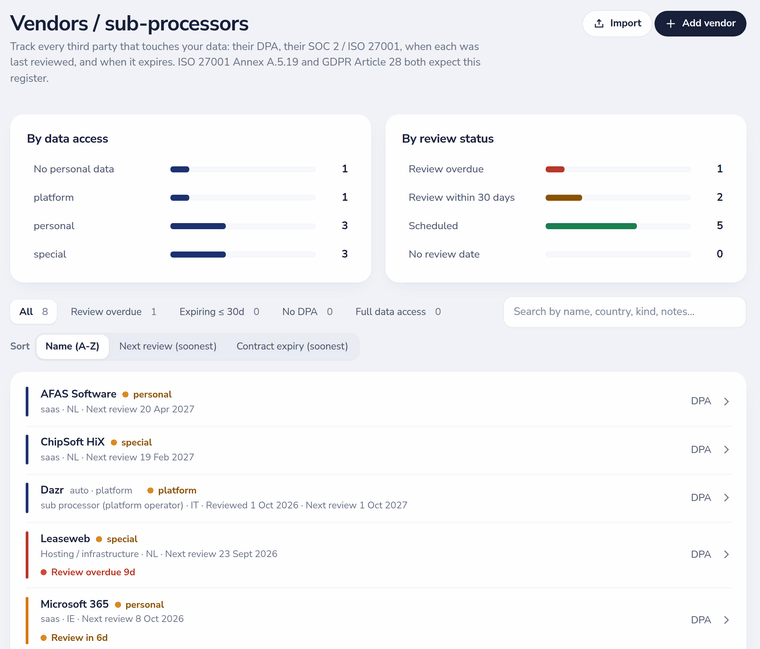Click the orange dot by Review in 6d
This screenshot has height=649, width=760.
click(x=44, y=638)
